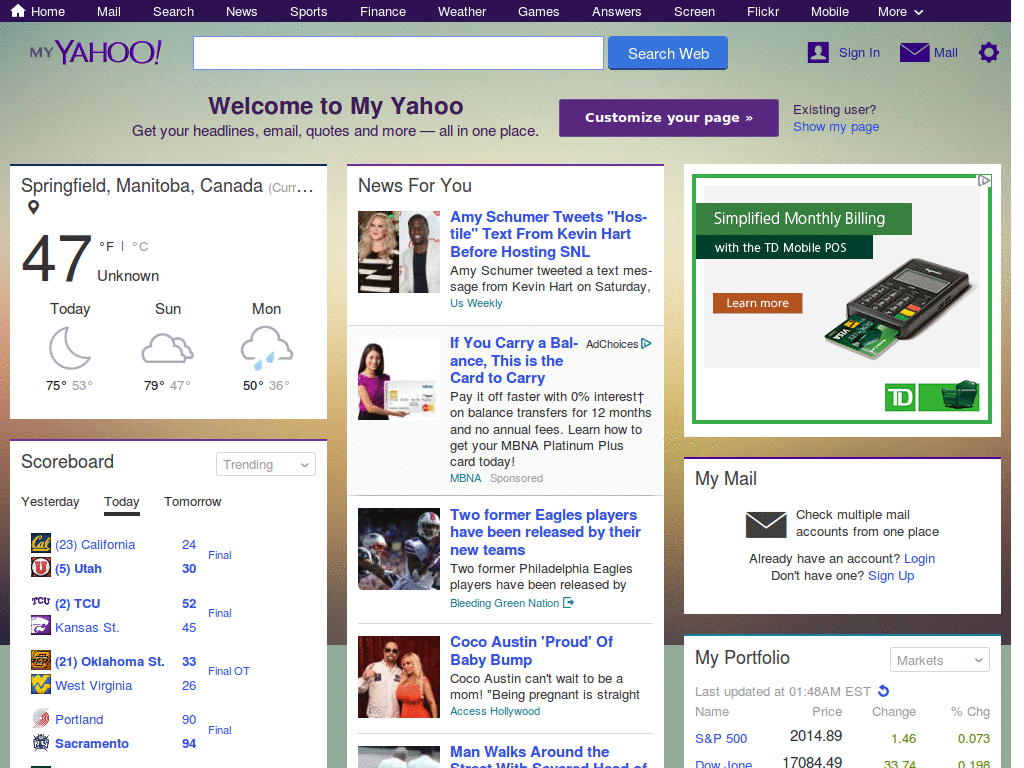Open Answers in the top navigation
The height and width of the screenshot is (768, 1024).
616,12
